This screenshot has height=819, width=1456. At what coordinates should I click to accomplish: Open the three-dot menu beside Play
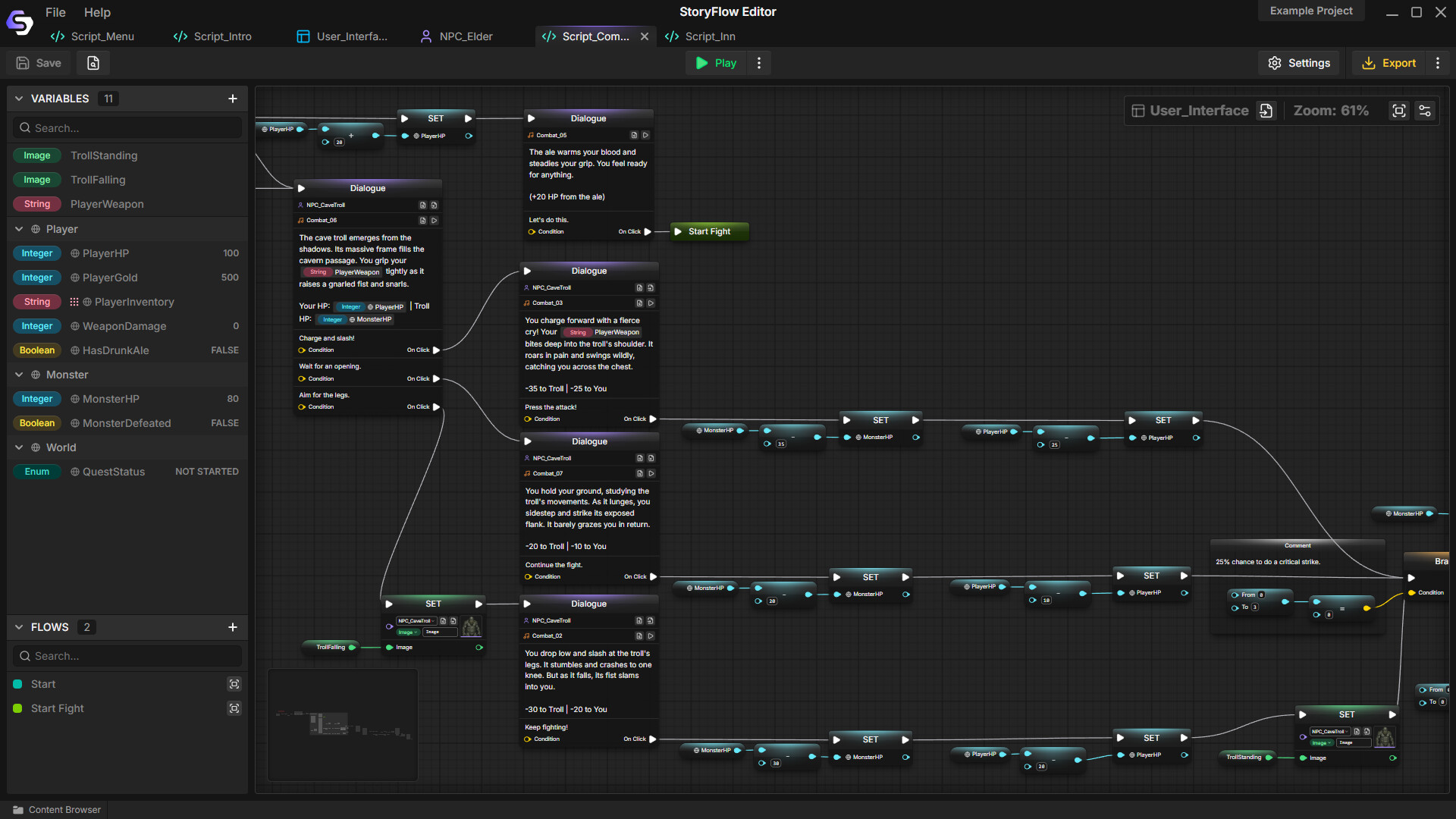759,63
